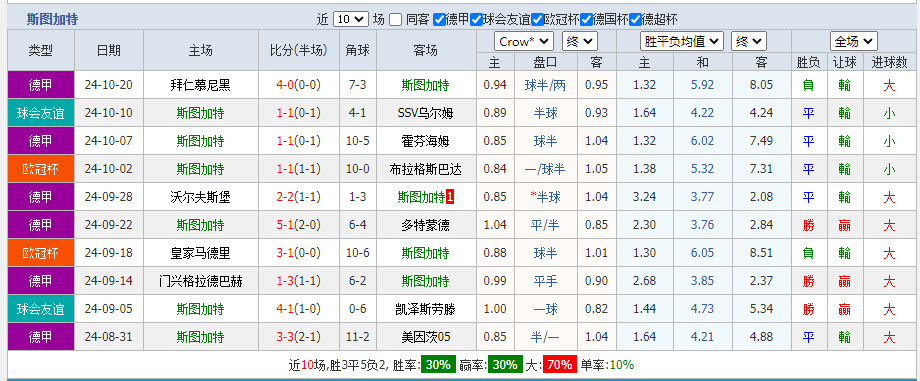Screen dimensions: 920x381
Task: Click the 欧冠杯 tag in 24-10-02 row
Action: (x=40, y=169)
